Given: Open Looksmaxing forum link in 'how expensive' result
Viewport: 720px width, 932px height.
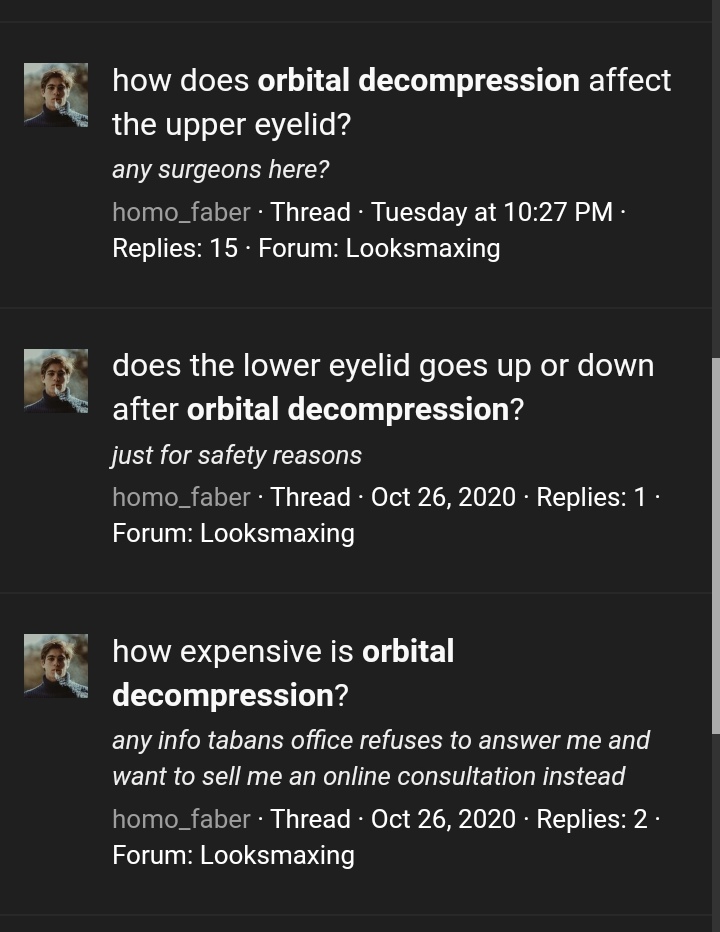Looking at the screenshot, I should [277, 855].
